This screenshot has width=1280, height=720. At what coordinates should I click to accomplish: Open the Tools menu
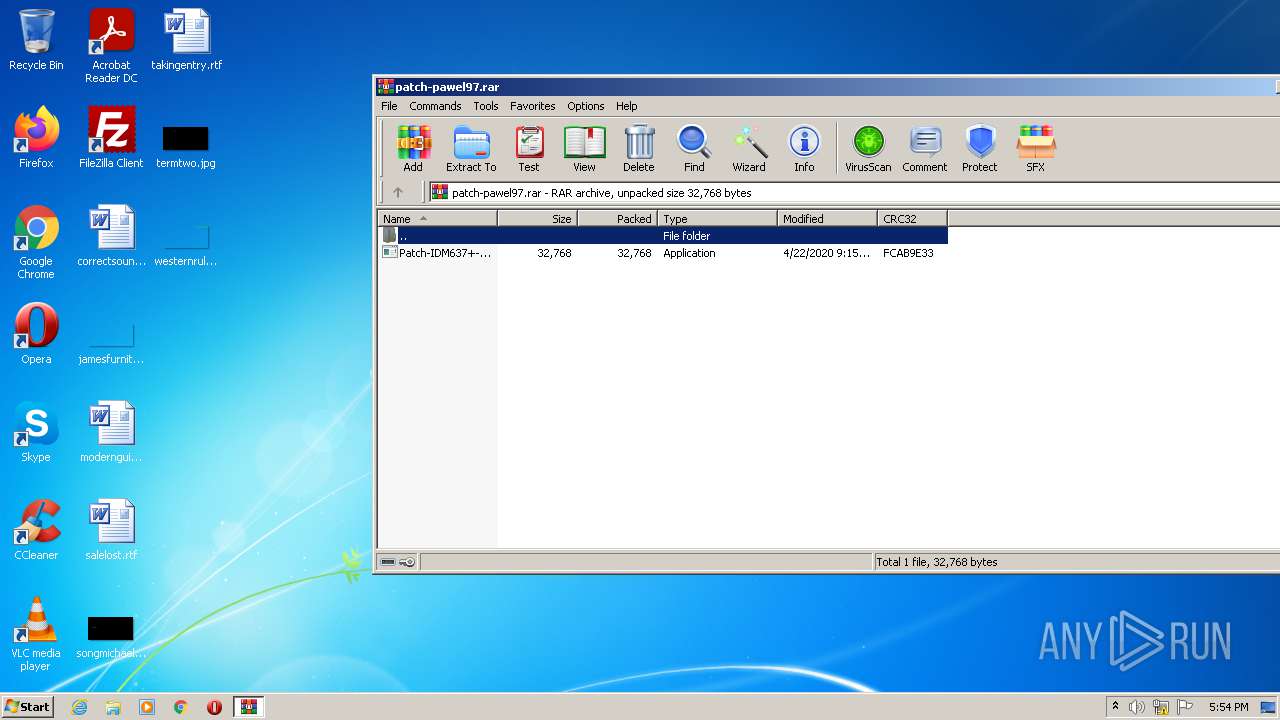click(486, 106)
